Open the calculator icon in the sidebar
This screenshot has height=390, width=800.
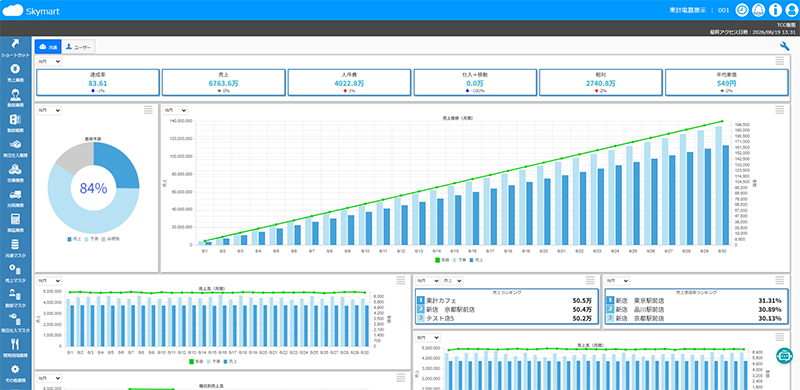(x=15, y=219)
